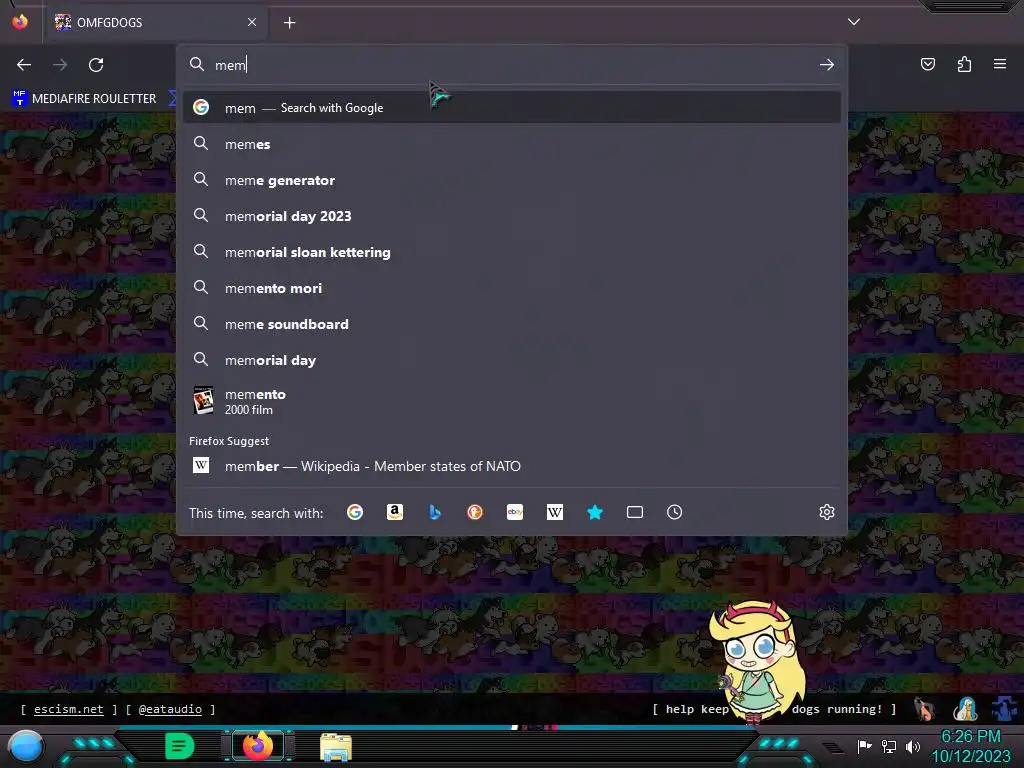Image resolution: width=1024 pixels, height=768 pixels.
Task: Open the Extensions puzzle icon
Action: pos(964,64)
